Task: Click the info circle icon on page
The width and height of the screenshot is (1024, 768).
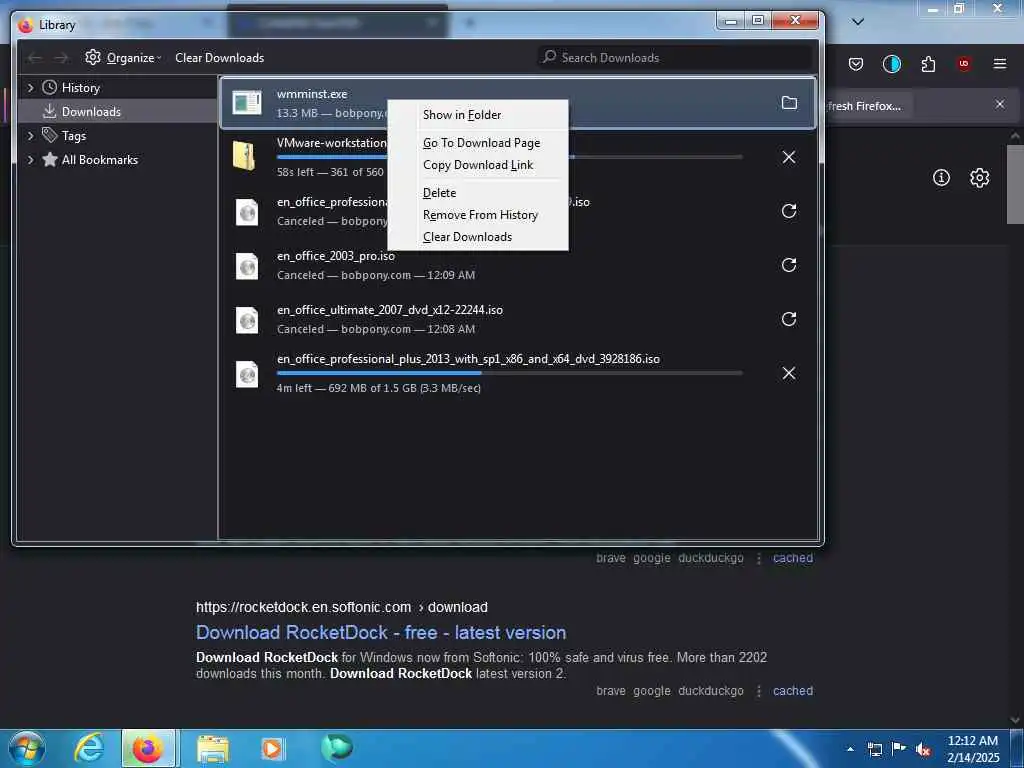Action: (941, 177)
